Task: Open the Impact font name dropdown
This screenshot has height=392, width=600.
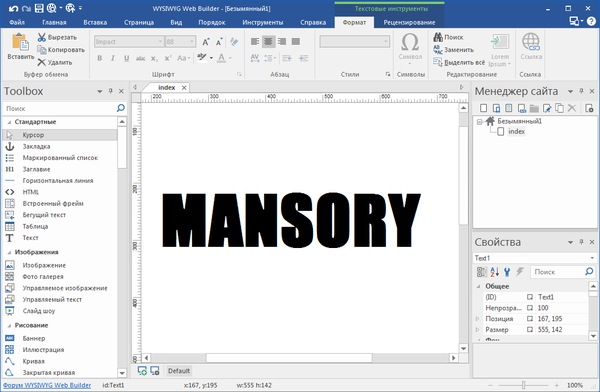Action: [160, 41]
